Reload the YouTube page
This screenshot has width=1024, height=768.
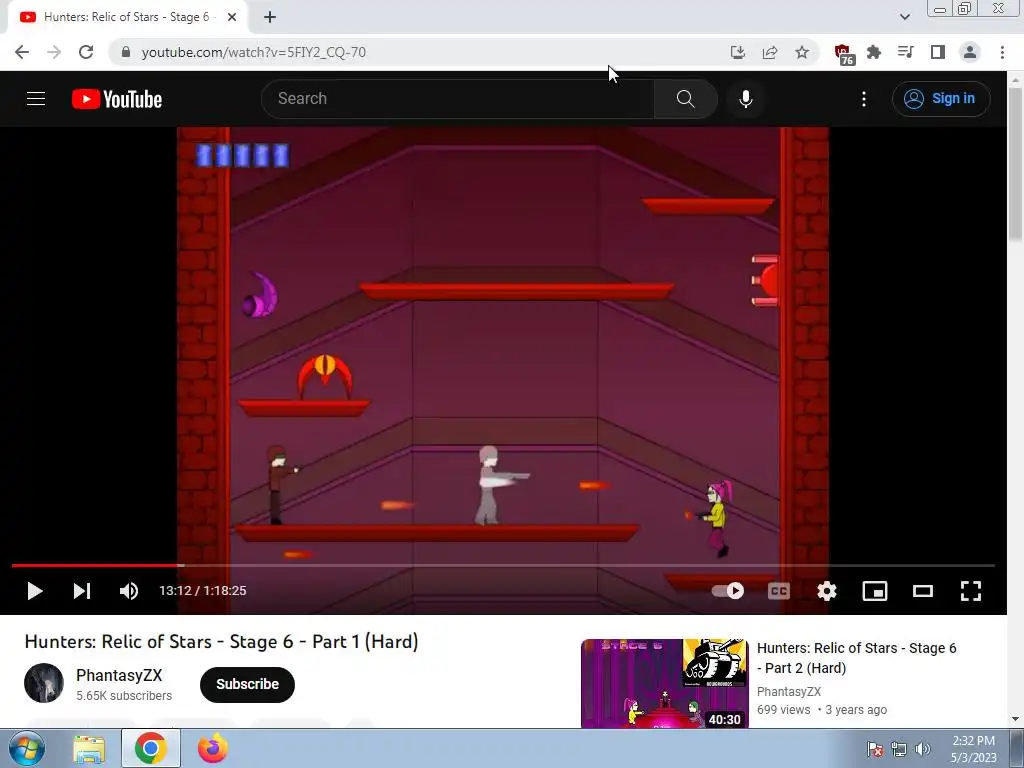tap(86, 52)
